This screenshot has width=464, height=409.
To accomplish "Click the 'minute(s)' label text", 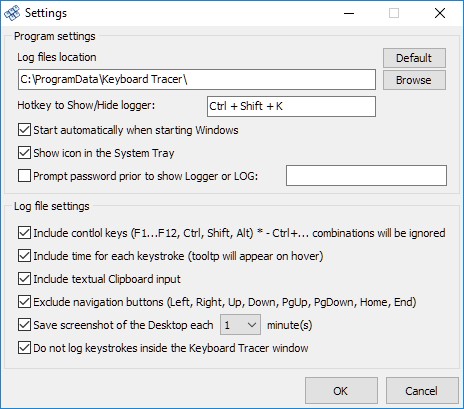I will 289,325.
